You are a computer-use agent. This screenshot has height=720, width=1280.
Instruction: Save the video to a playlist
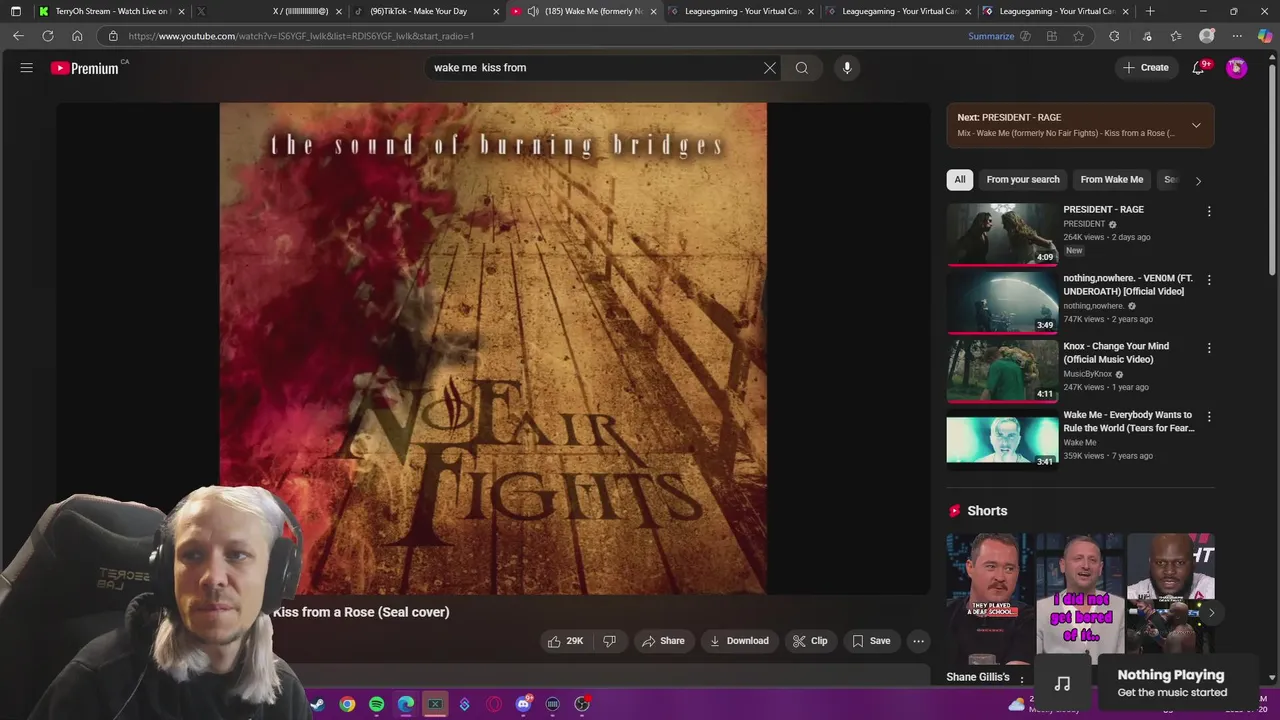(871, 641)
